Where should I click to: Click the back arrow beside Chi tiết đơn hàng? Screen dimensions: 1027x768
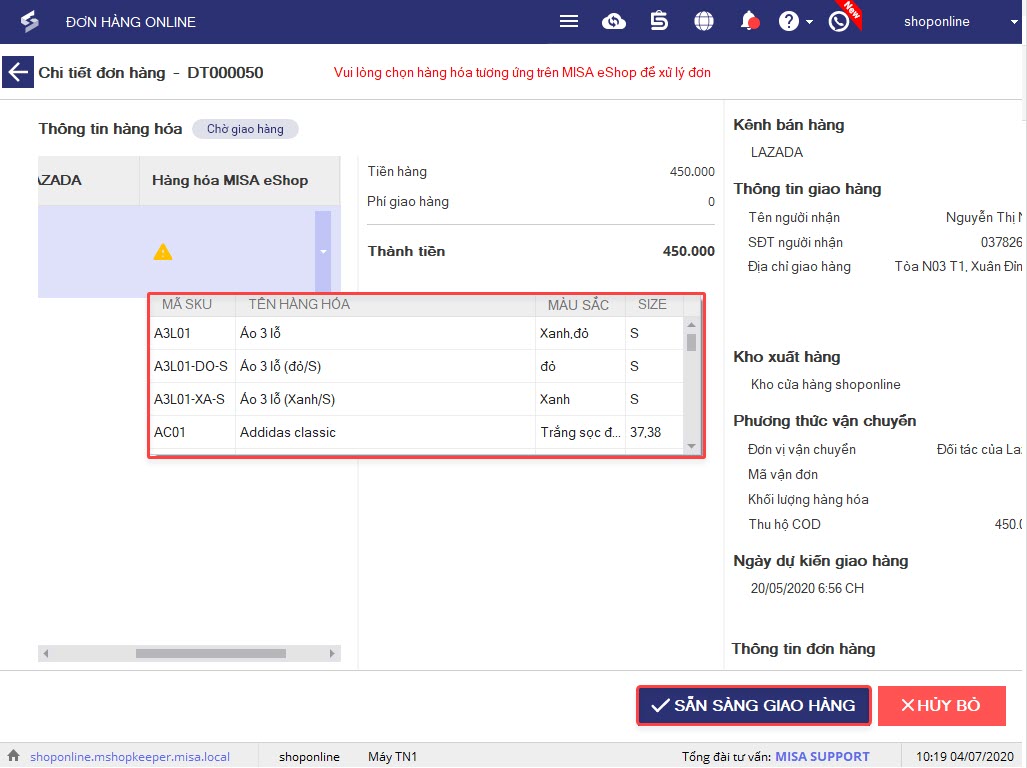[17, 73]
